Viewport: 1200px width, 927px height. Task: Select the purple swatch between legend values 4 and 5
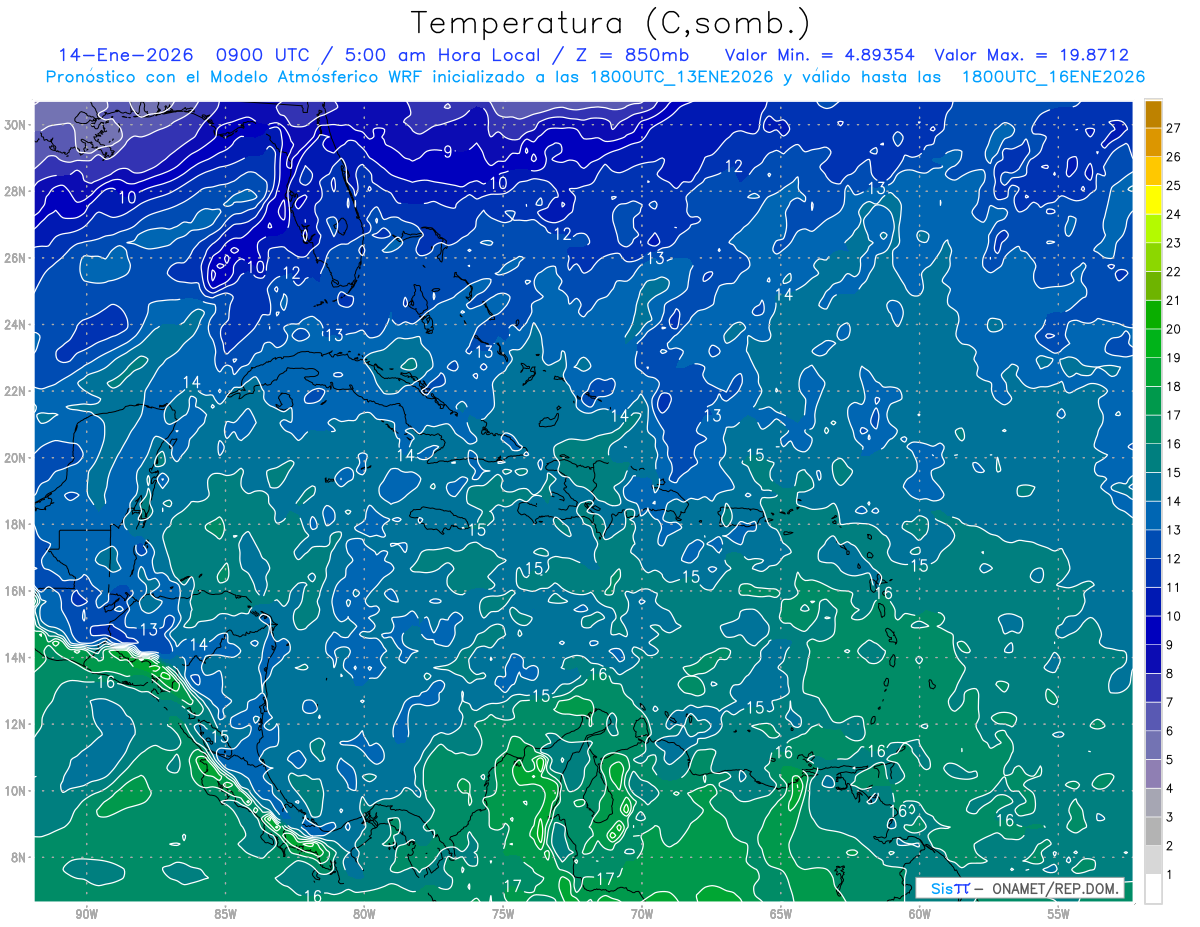pos(1153,774)
